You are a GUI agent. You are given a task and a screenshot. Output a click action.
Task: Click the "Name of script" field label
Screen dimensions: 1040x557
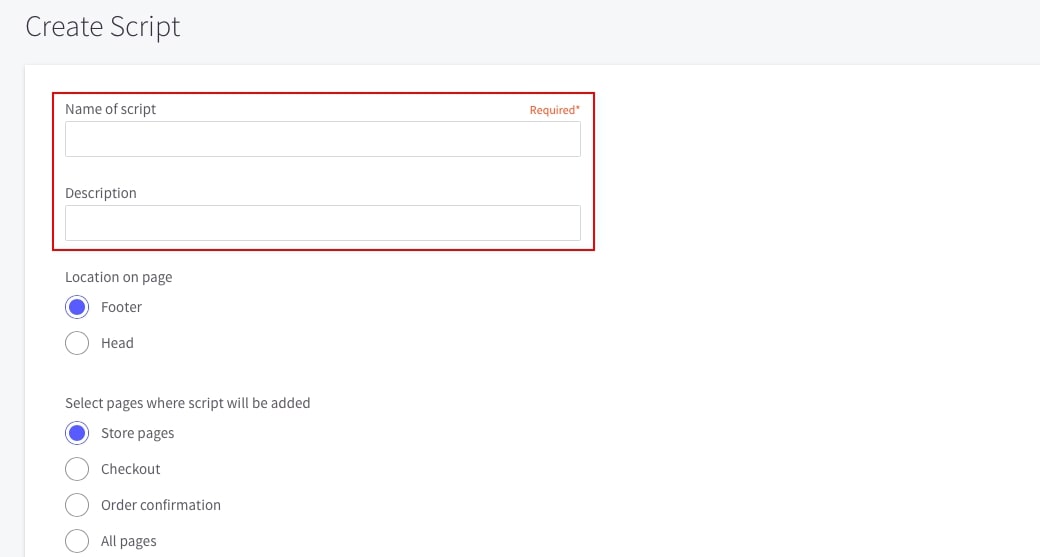tap(110, 109)
